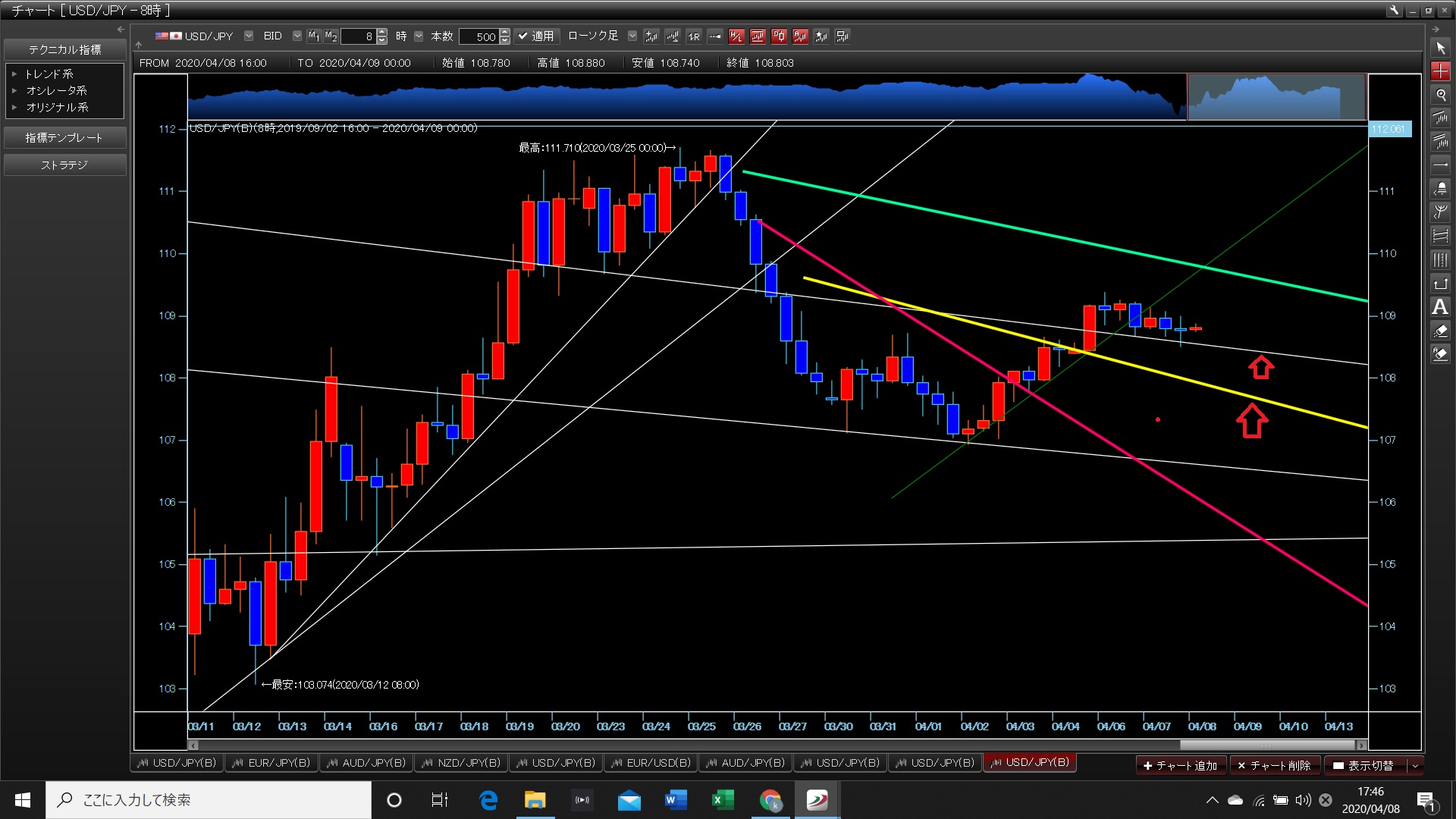Open the USD/JPY currency pair dropdown
Viewport: 1456px width, 819px height.
[249, 36]
